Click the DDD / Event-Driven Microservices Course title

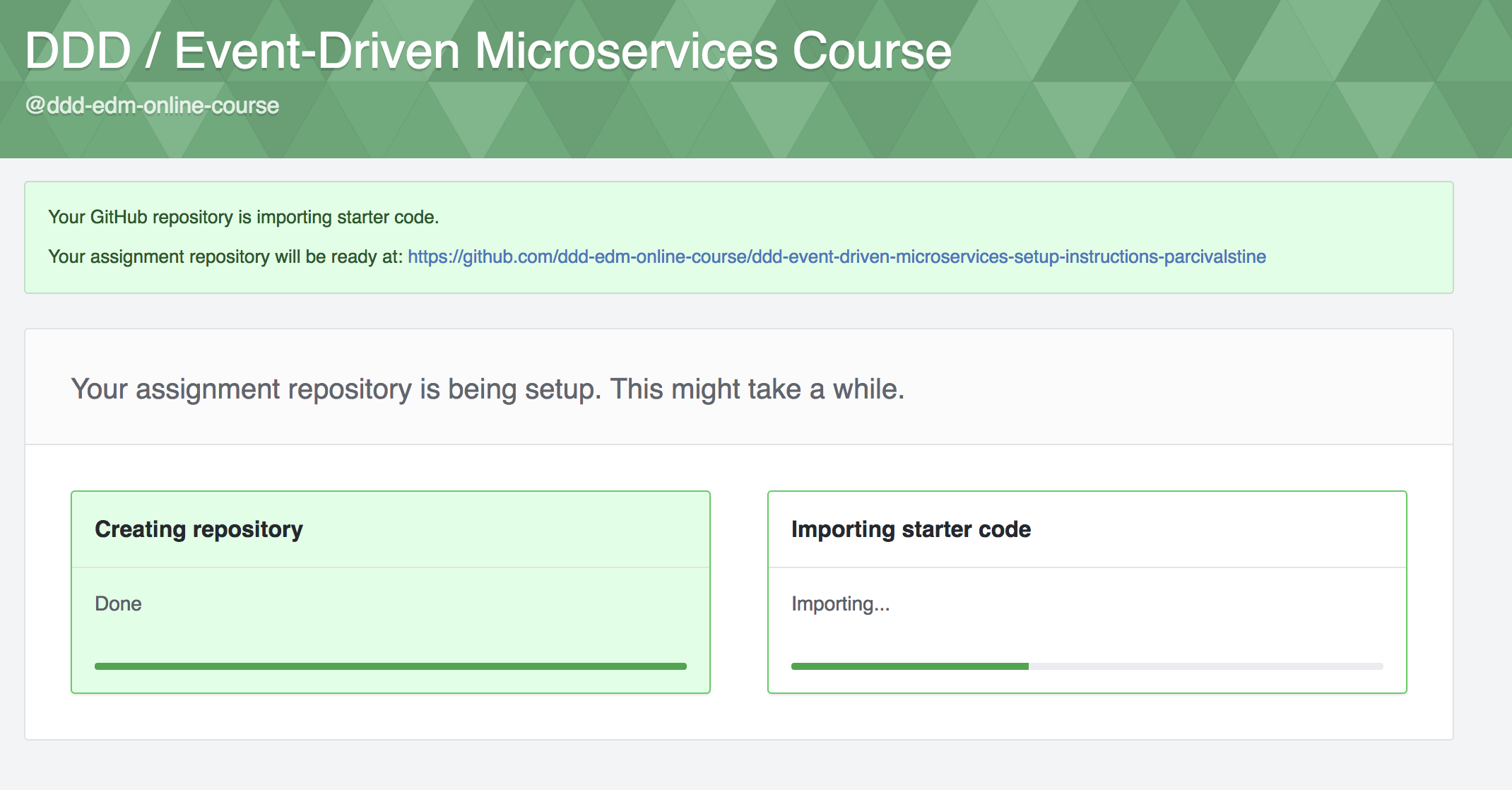click(488, 52)
